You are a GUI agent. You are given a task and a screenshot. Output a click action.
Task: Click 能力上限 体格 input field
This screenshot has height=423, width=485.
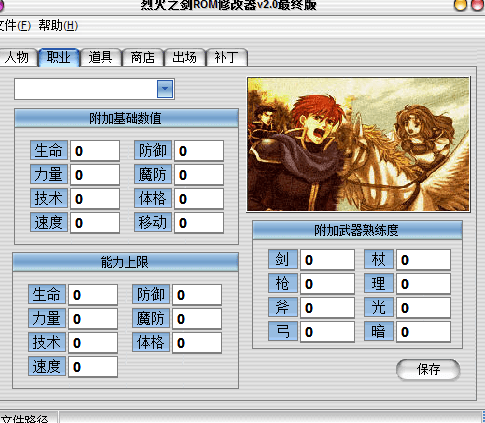pyautogui.click(x=197, y=343)
